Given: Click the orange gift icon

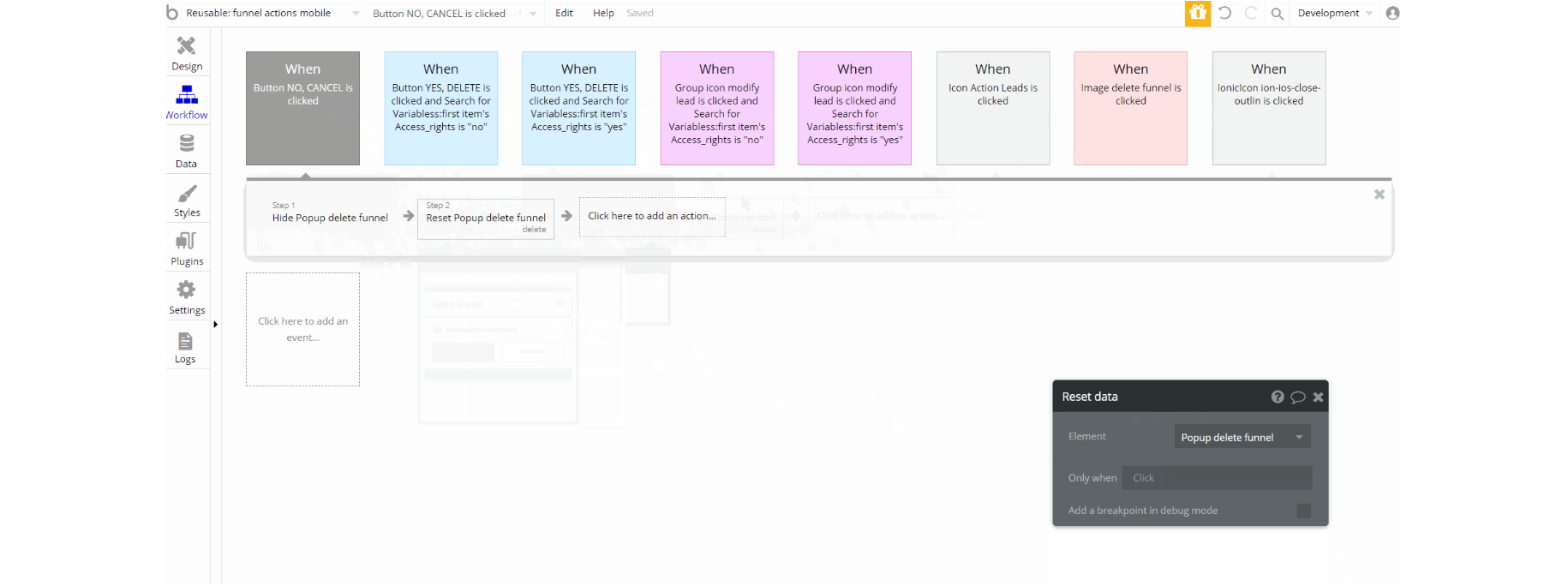Looking at the screenshot, I should tap(1198, 13).
